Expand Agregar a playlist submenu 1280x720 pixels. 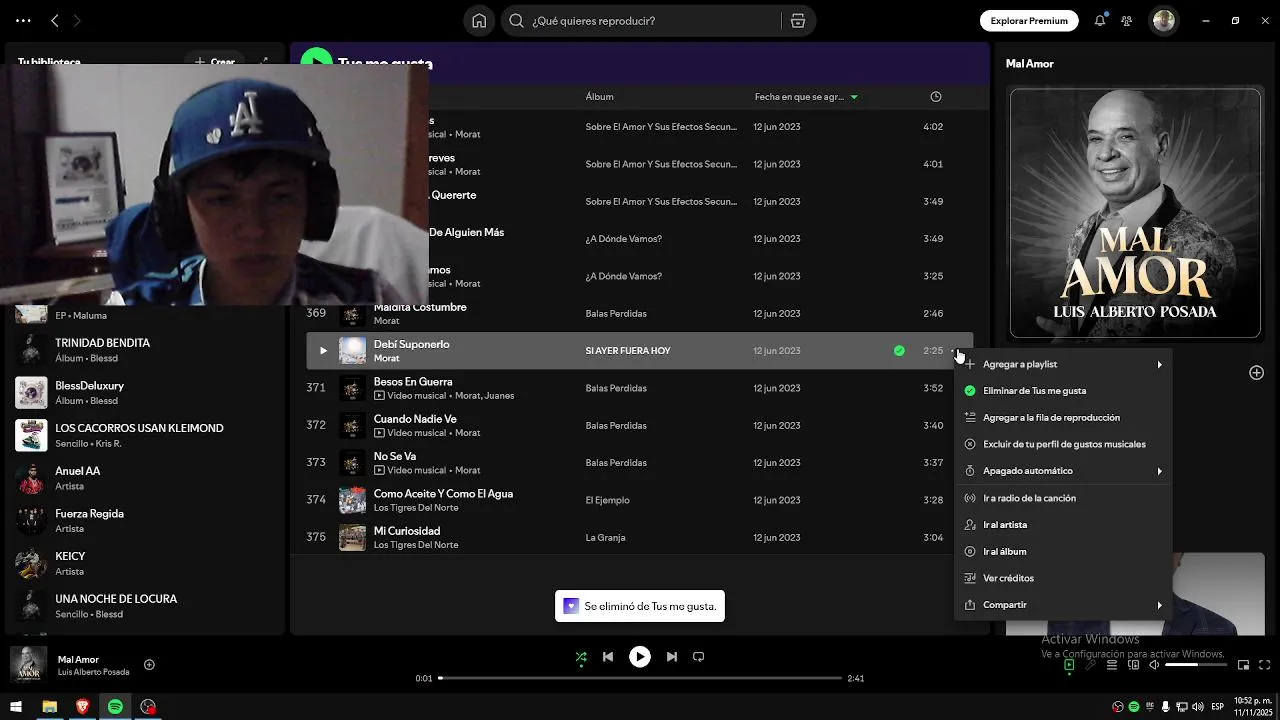pyautogui.click(x=1063, y=364)
